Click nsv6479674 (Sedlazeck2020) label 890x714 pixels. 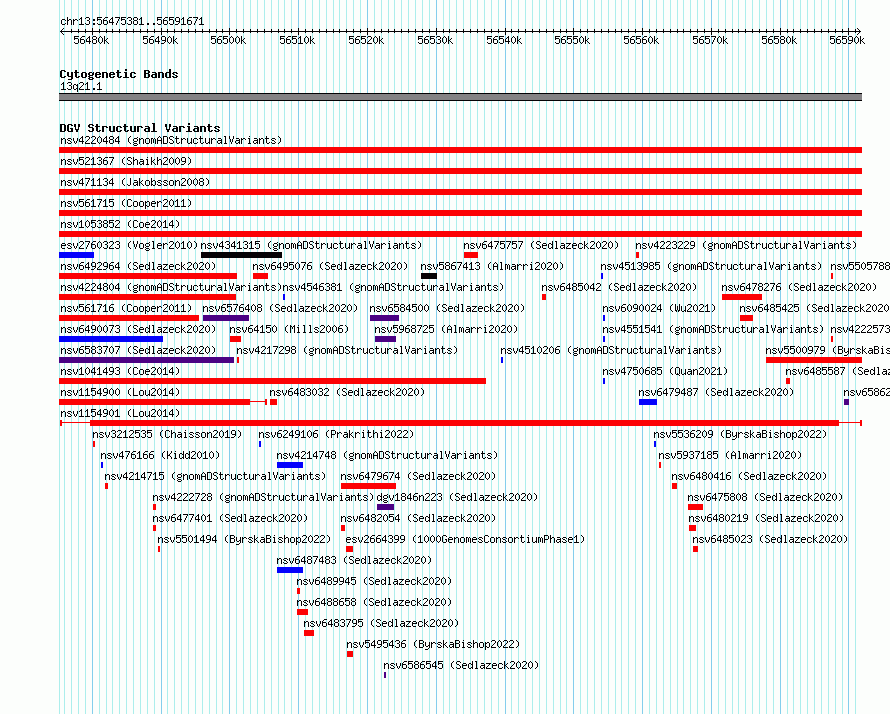tap(418, 476)
